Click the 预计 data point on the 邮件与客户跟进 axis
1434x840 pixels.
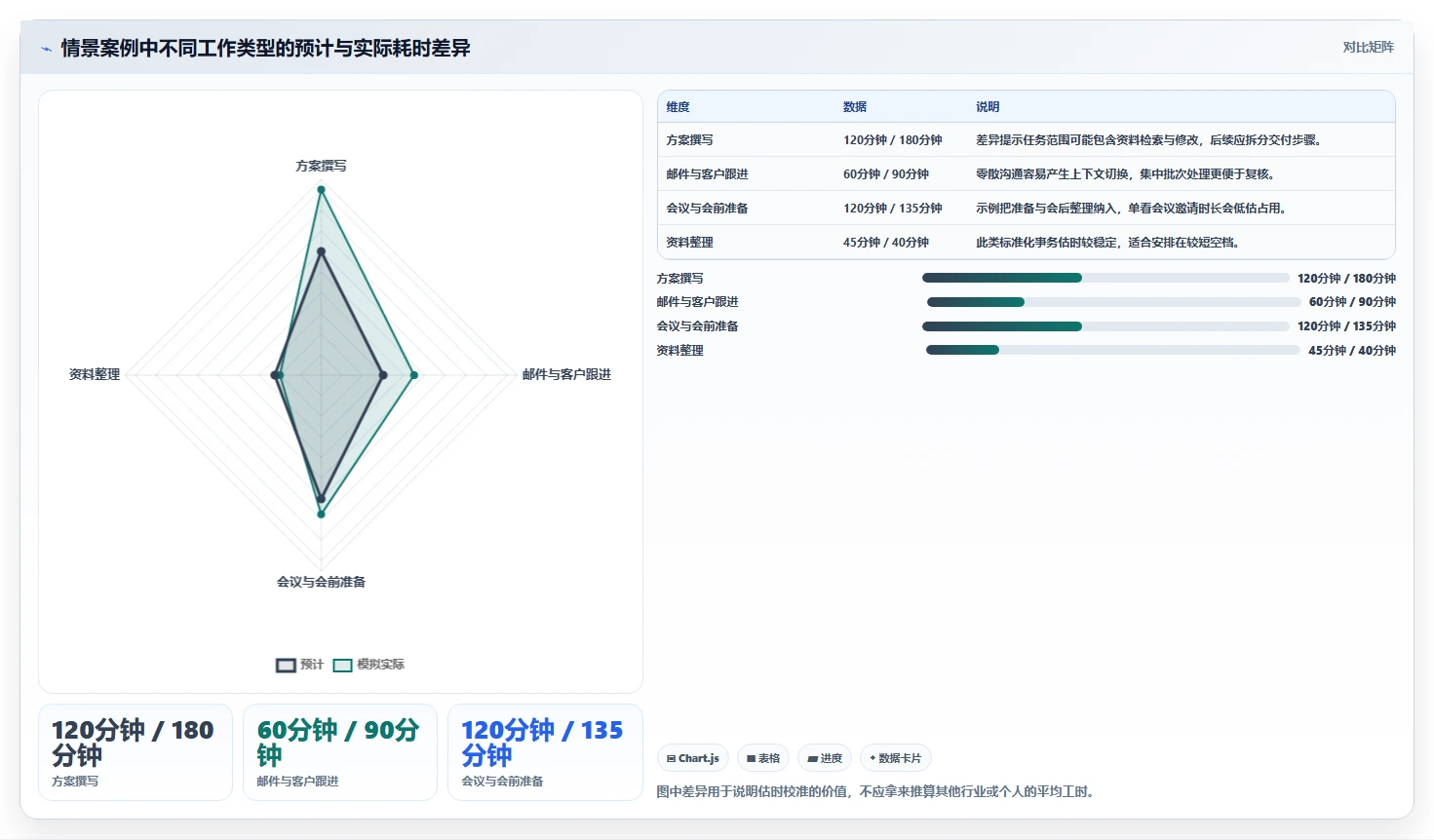tap(383, 375)
